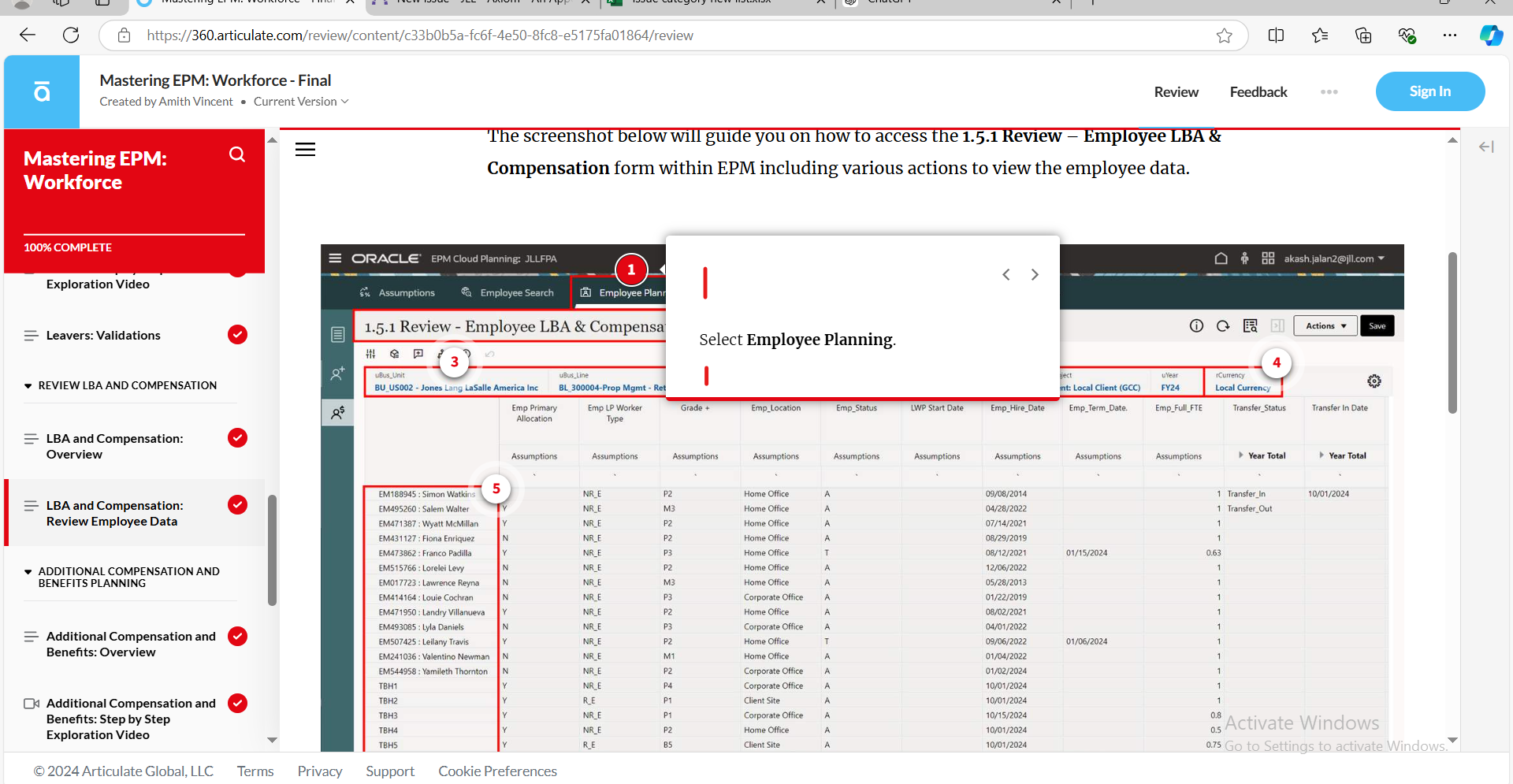This screenshot has height=784, width=1513.
Task: Open the Assumptions tab in Oracle
Action: coord(397,292)
